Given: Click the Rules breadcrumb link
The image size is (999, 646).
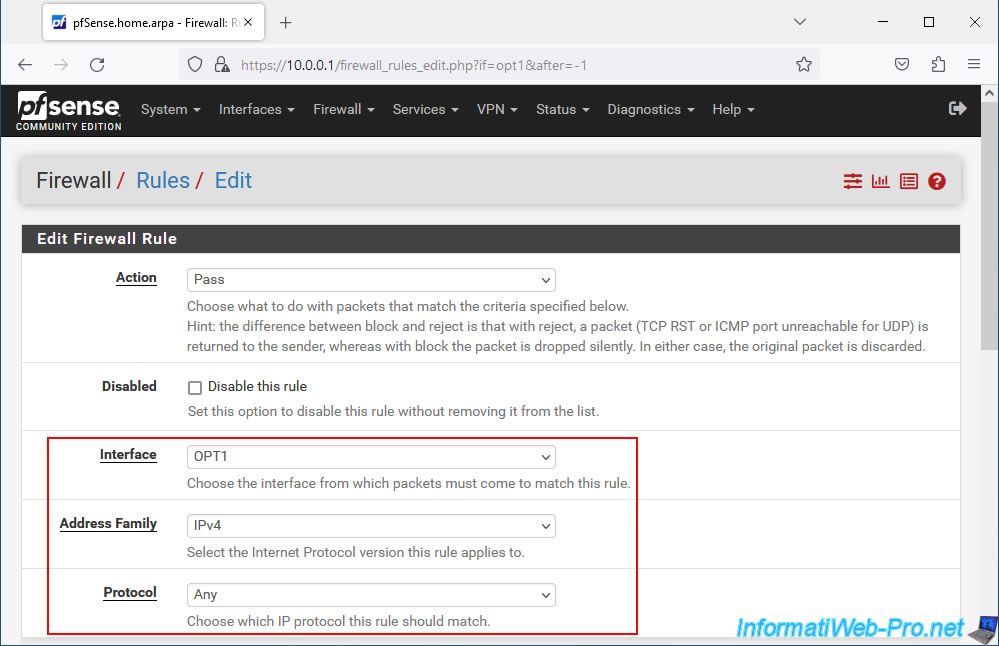Looking at the screenshot, I should (x=163, y=181).
